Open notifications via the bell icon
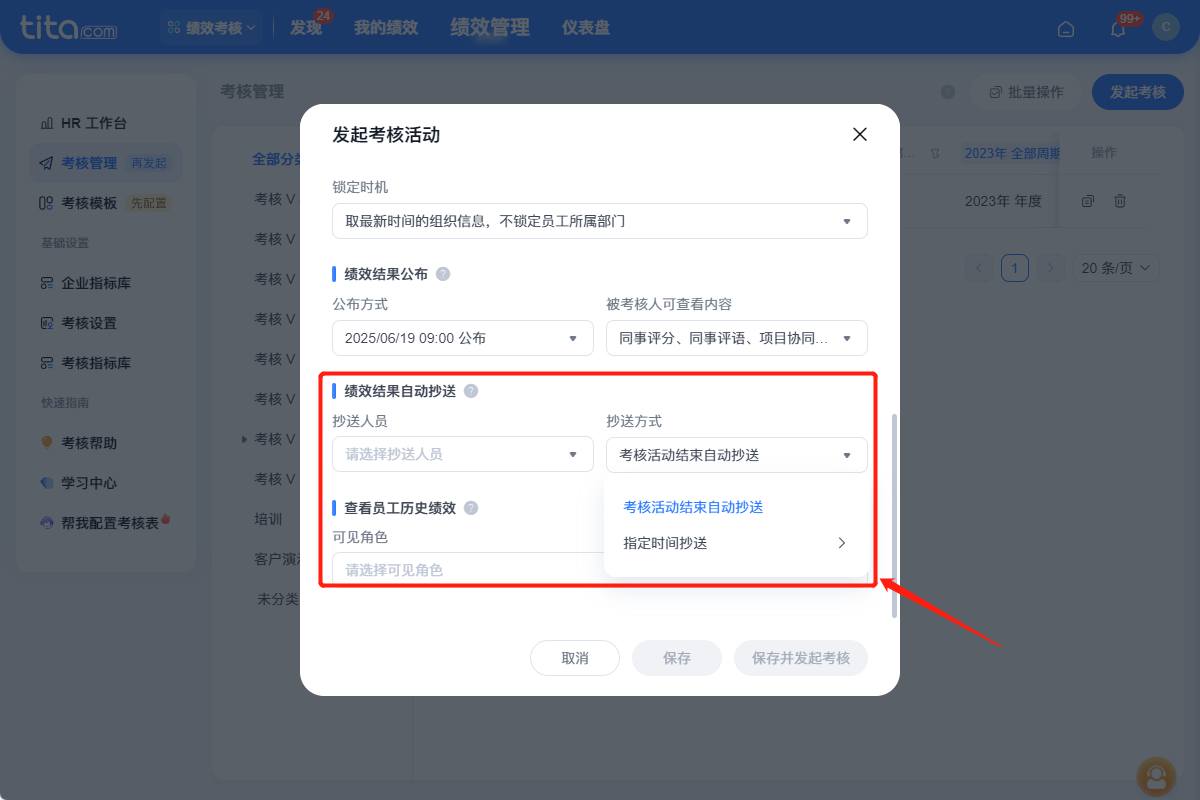 1117,28
